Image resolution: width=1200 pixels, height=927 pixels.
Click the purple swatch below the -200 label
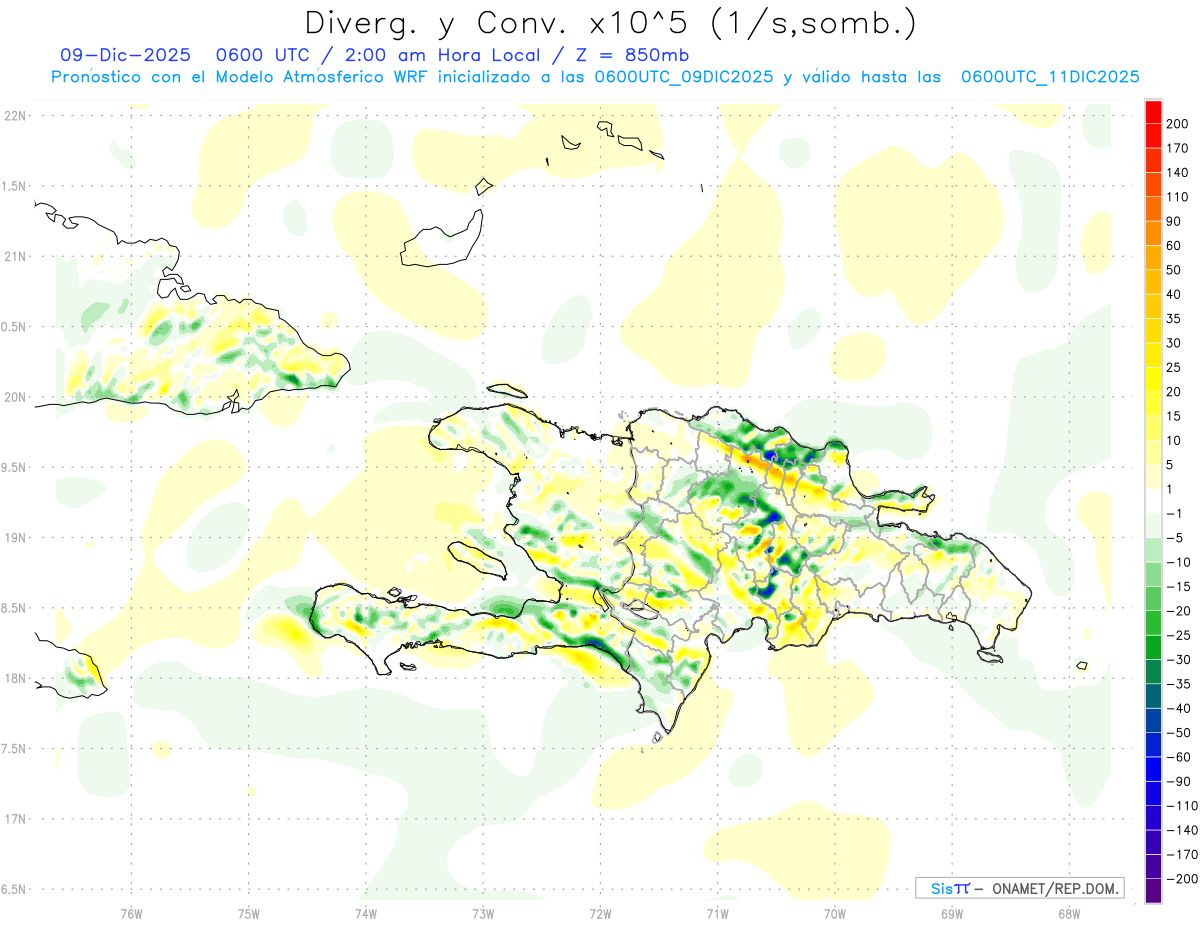[1154, 891]
